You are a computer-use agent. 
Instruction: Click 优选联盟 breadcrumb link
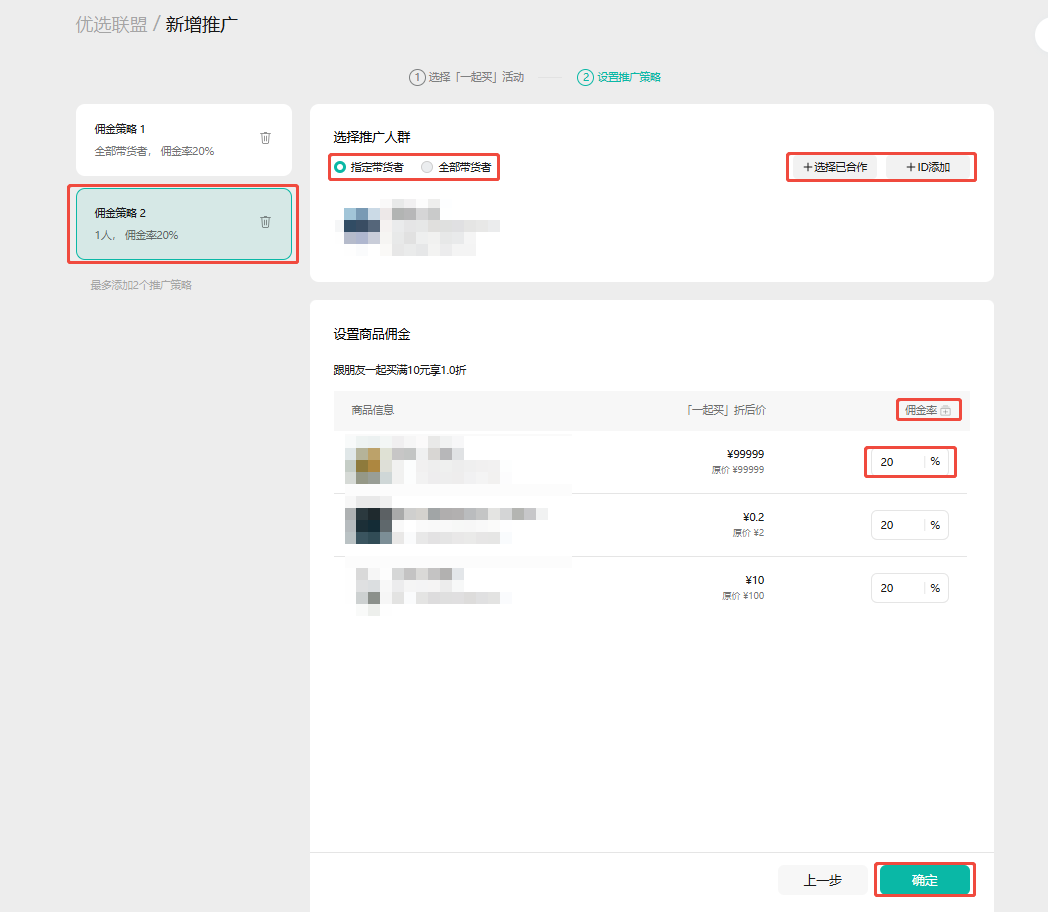tap(110, 24)
